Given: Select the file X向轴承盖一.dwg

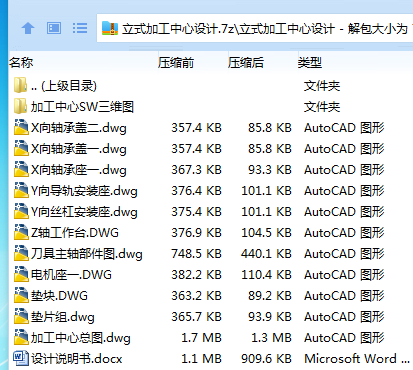Looking at the screenshot, I should click(79, 149).
